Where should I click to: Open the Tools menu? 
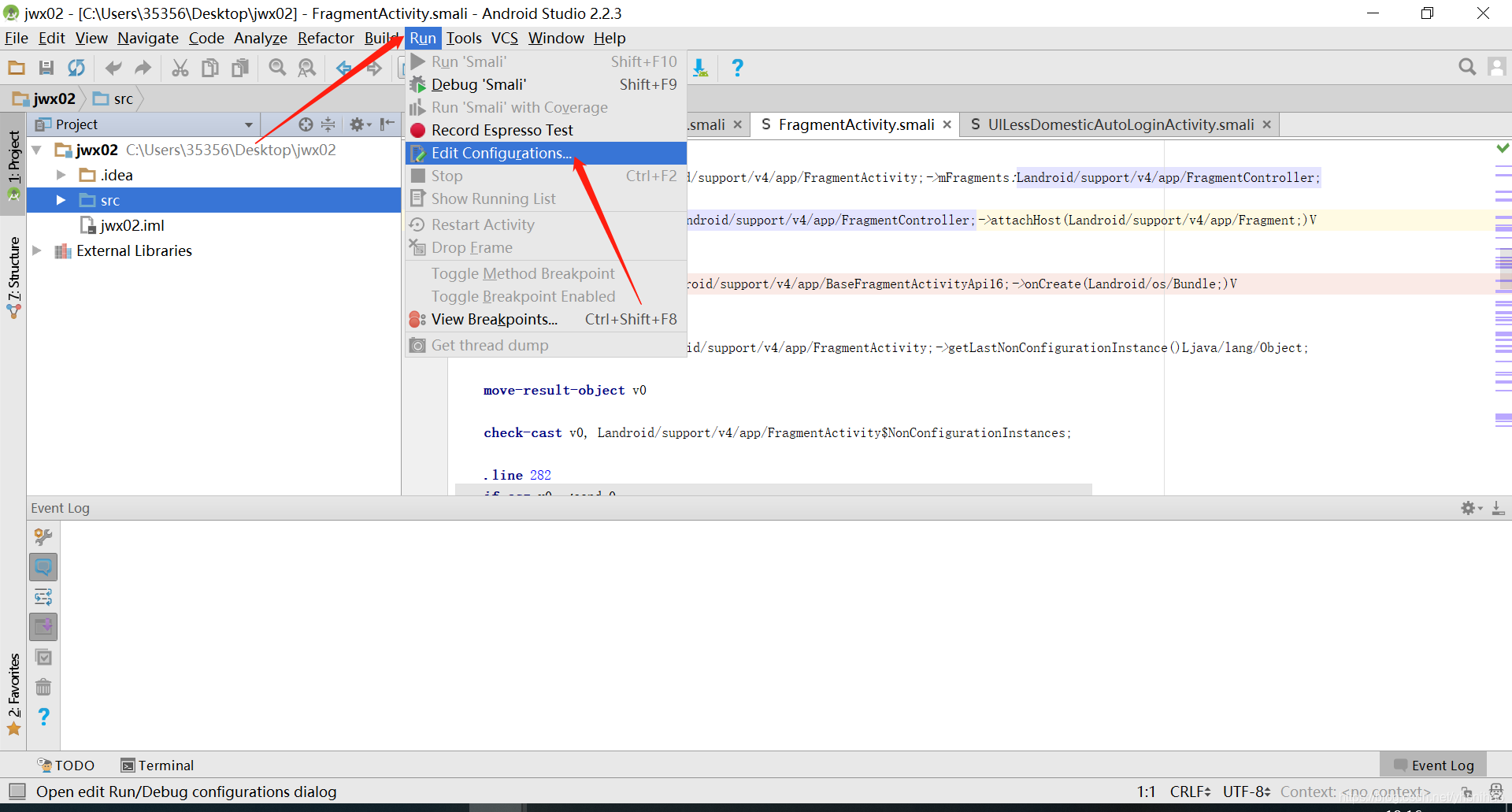coord(464,38)
